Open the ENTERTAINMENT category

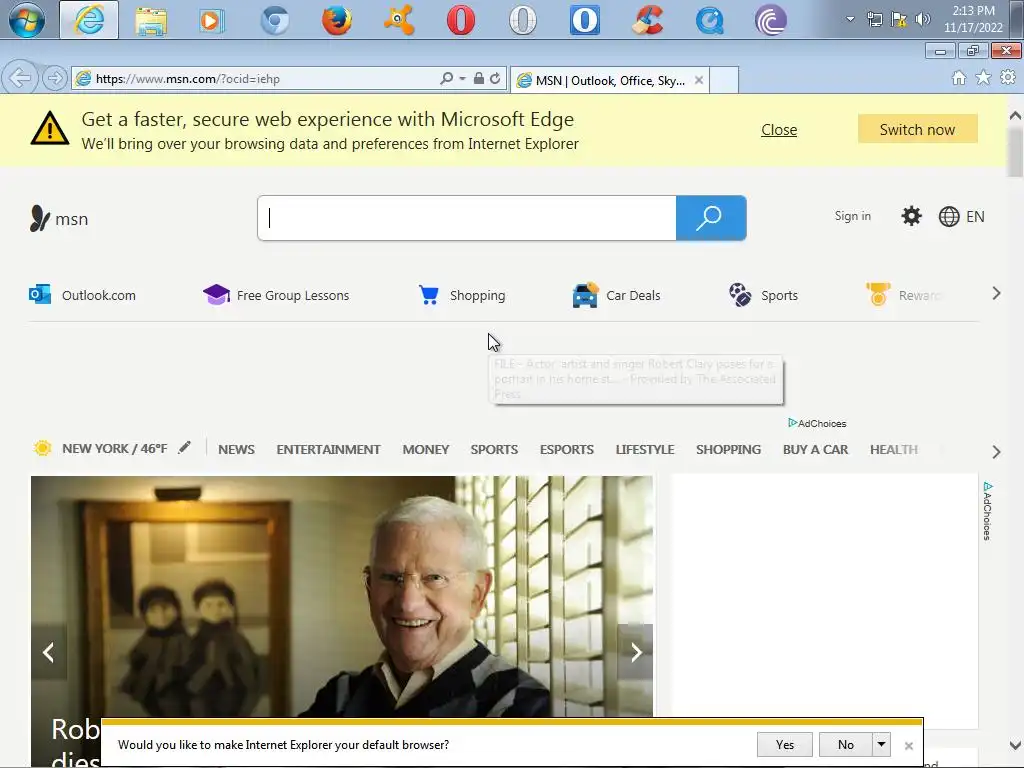328,449
